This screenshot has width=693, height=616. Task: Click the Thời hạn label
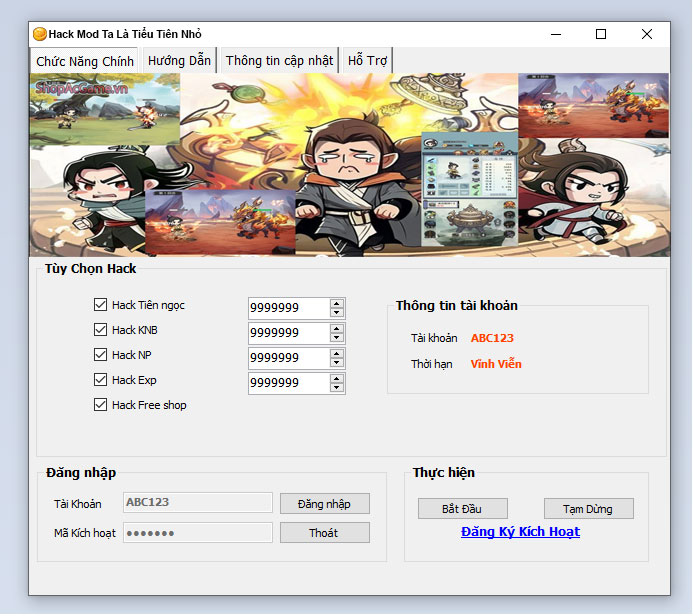pyautogui.click(x=431, y=364)
